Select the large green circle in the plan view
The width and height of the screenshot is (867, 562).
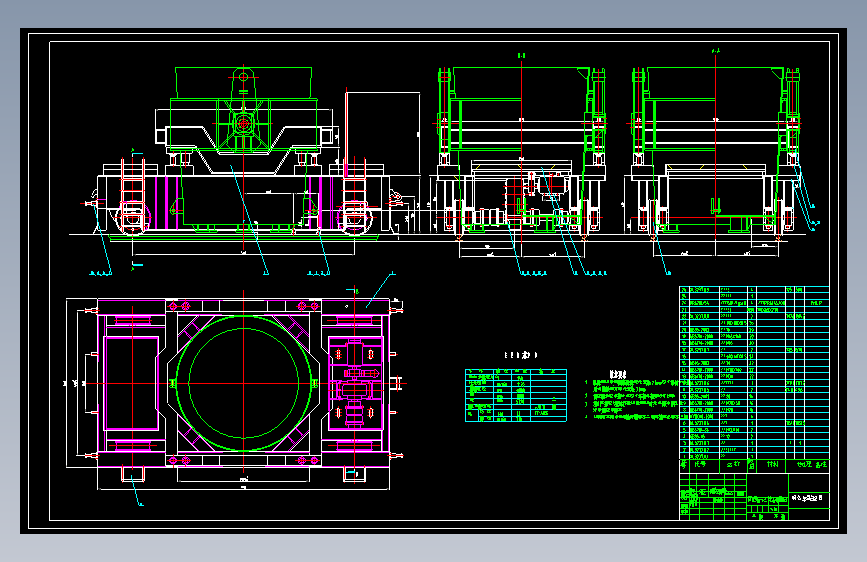coord(243,383)
